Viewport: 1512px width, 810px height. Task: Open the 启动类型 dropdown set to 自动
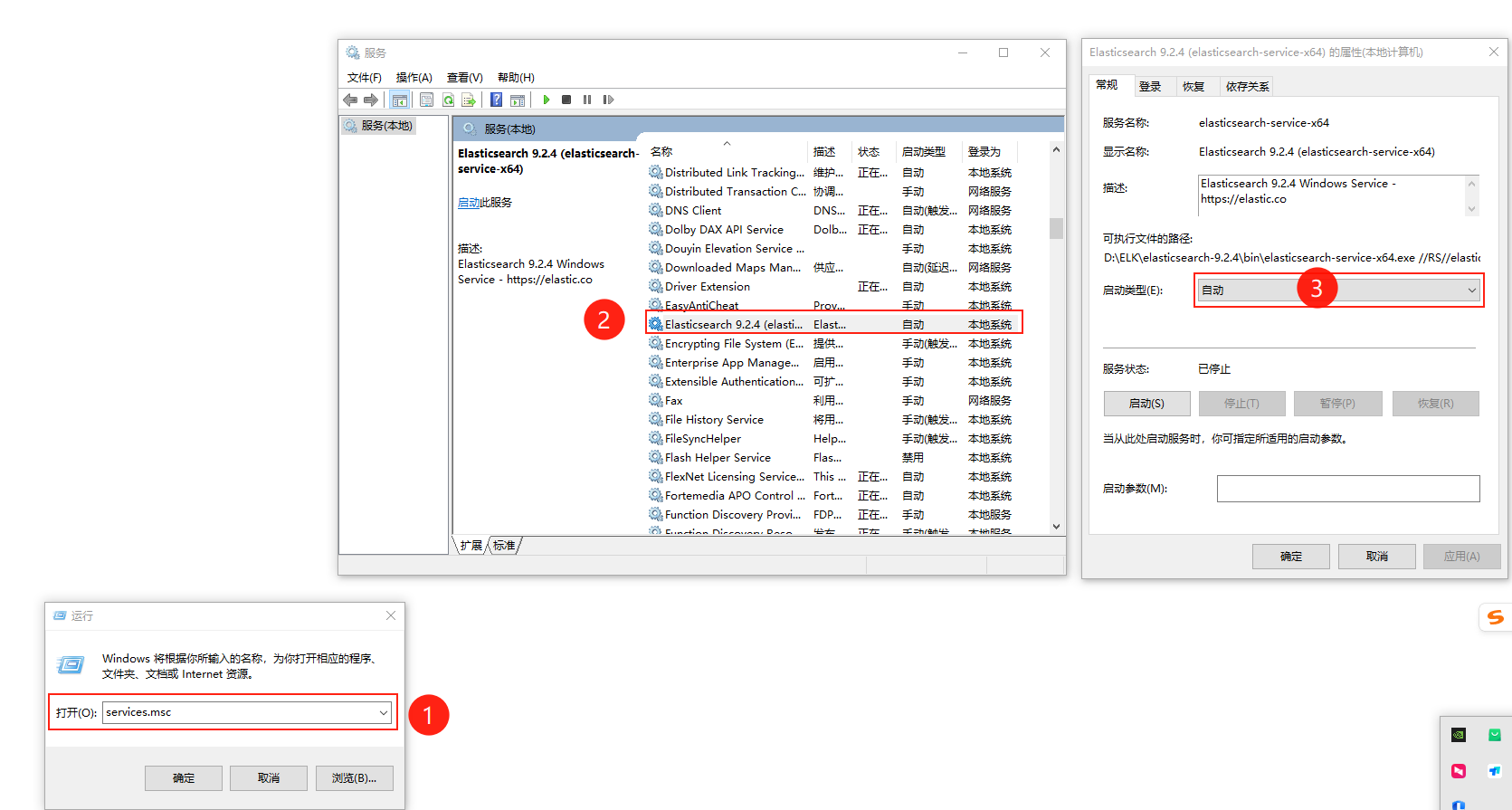pos(1338,291)
